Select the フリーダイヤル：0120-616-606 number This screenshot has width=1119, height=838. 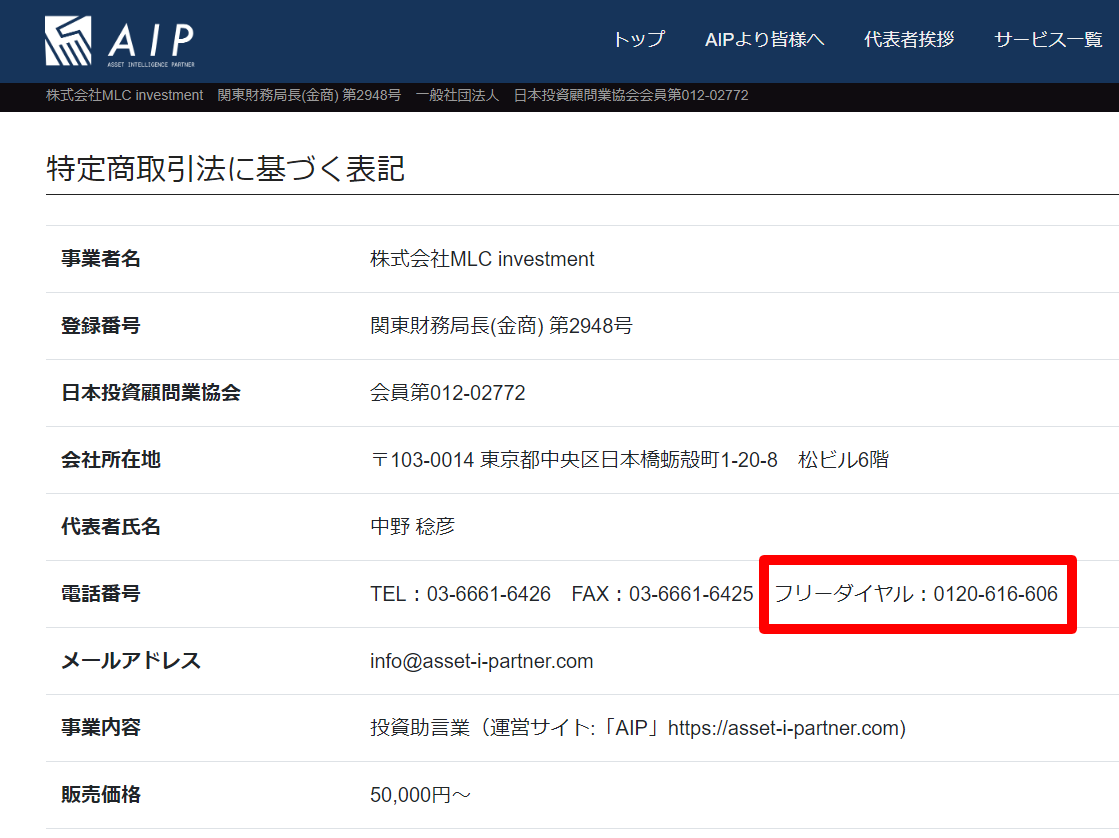916,594
